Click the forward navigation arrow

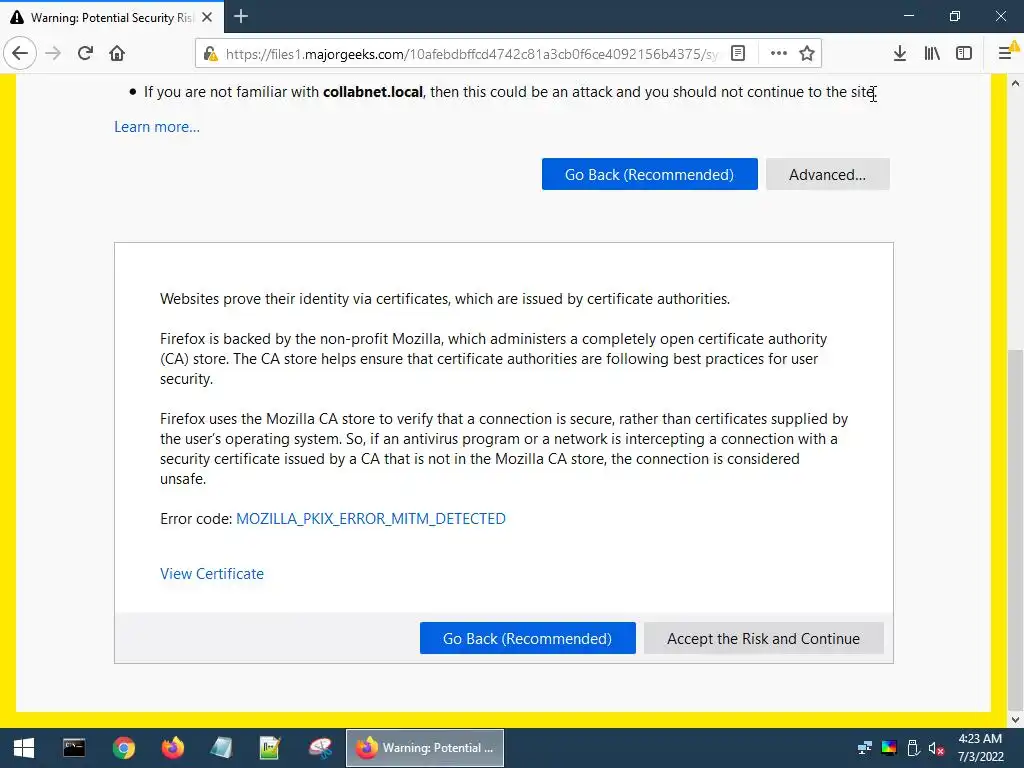click(x=53, y=53)
